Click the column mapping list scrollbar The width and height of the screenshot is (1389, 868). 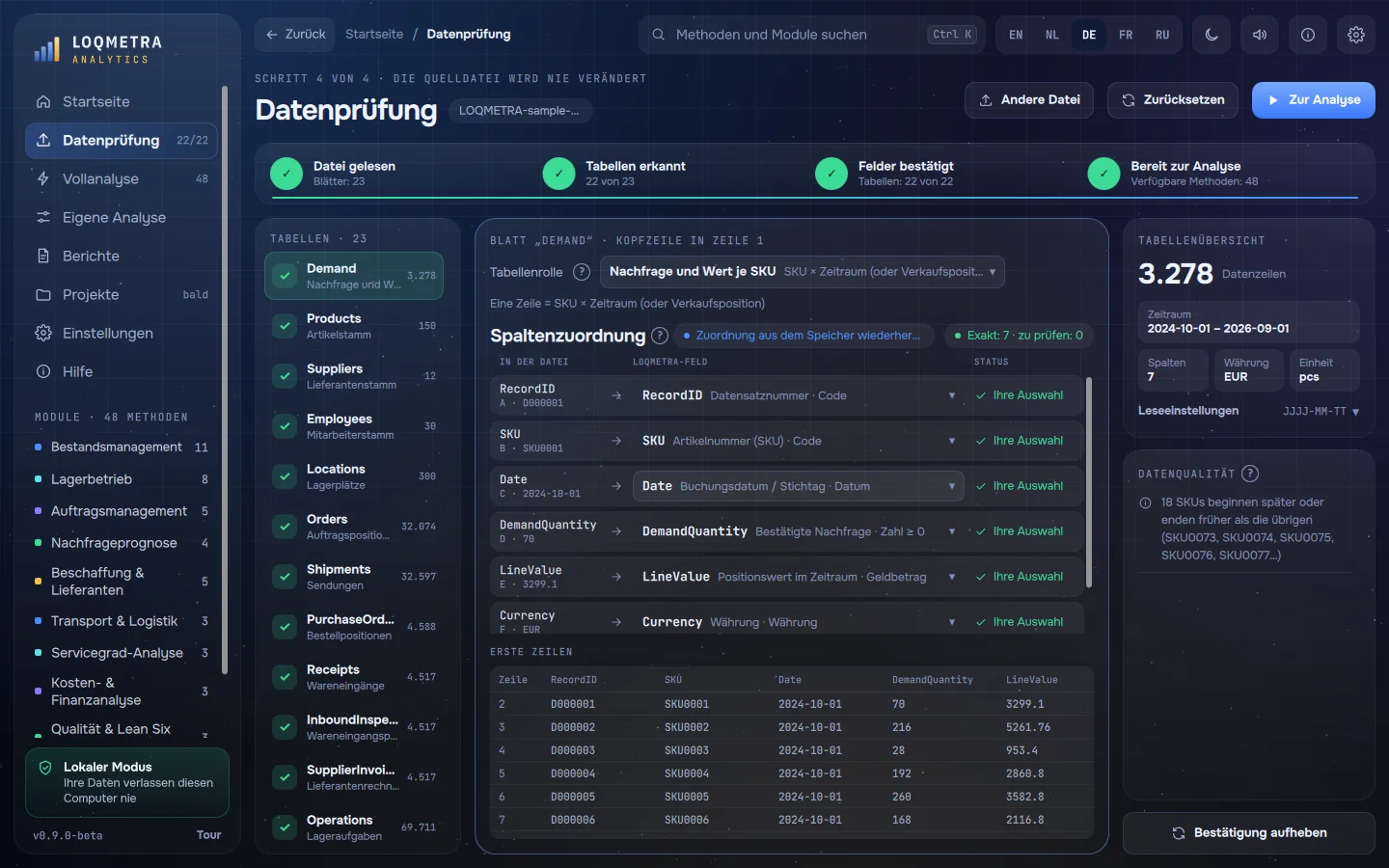[1089, 482]
